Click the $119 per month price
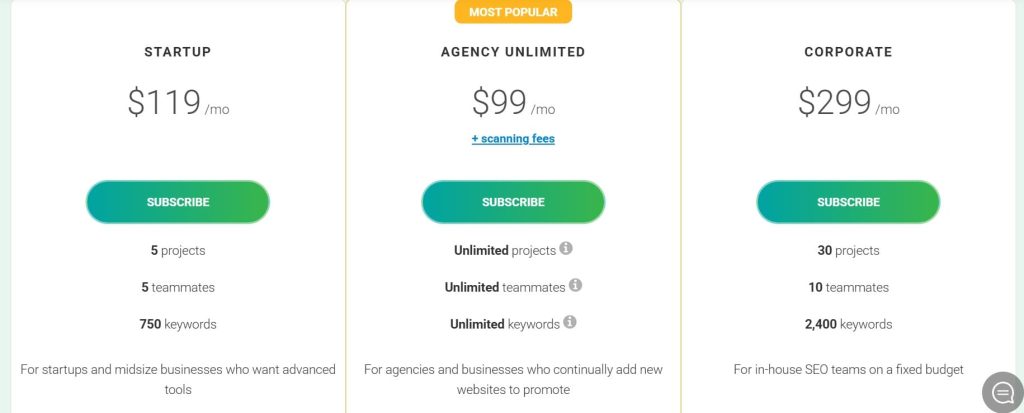1024x413 pixels. (x=178, y=102)
